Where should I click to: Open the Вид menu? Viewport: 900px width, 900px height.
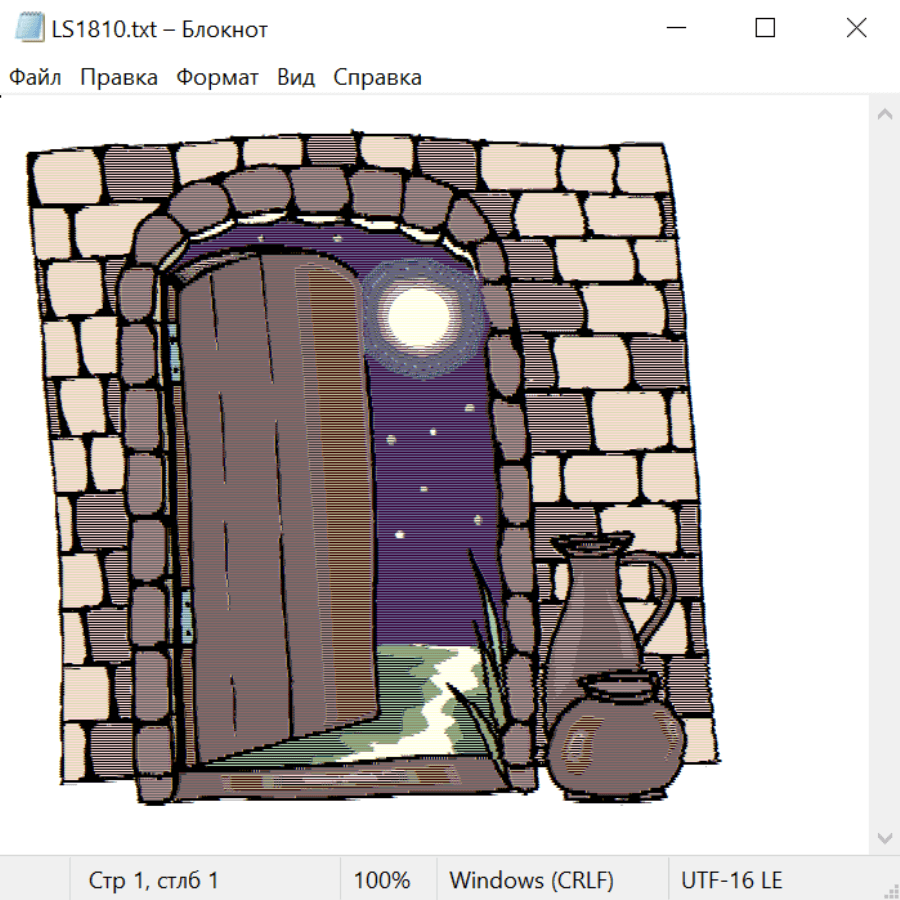pos(295,77)
